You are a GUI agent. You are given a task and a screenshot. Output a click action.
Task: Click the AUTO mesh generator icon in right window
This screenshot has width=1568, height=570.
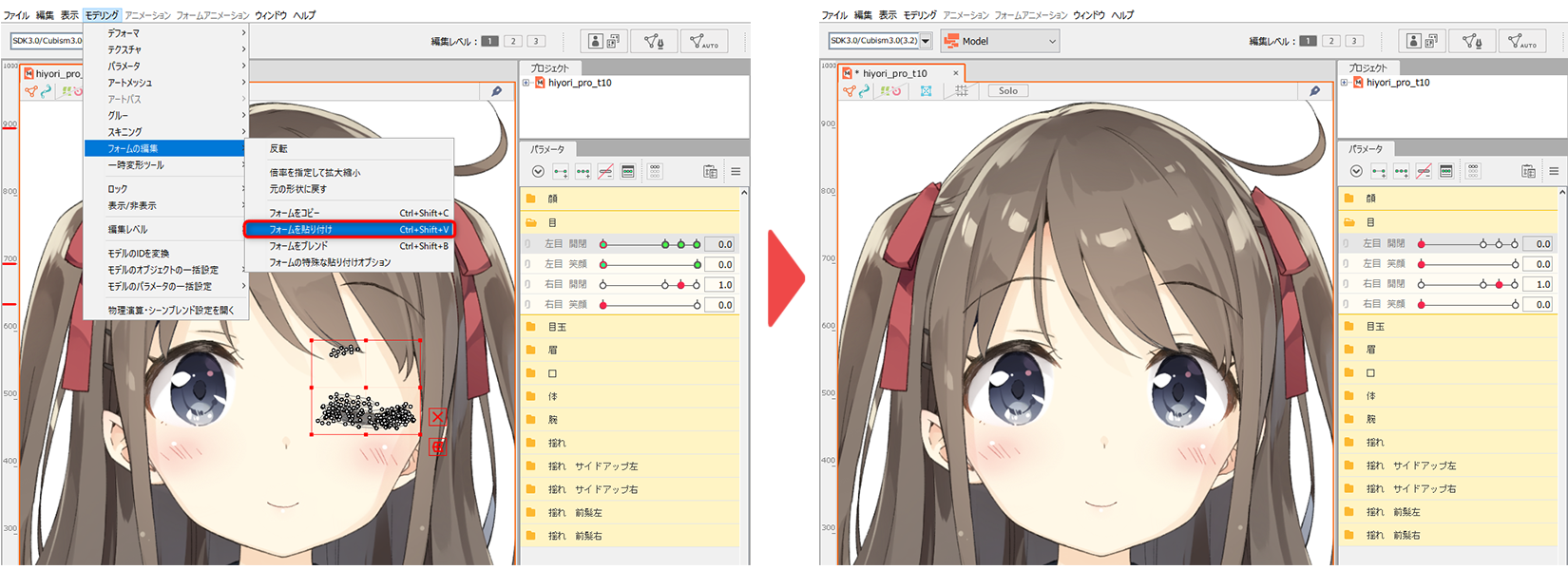point(1522,41)
